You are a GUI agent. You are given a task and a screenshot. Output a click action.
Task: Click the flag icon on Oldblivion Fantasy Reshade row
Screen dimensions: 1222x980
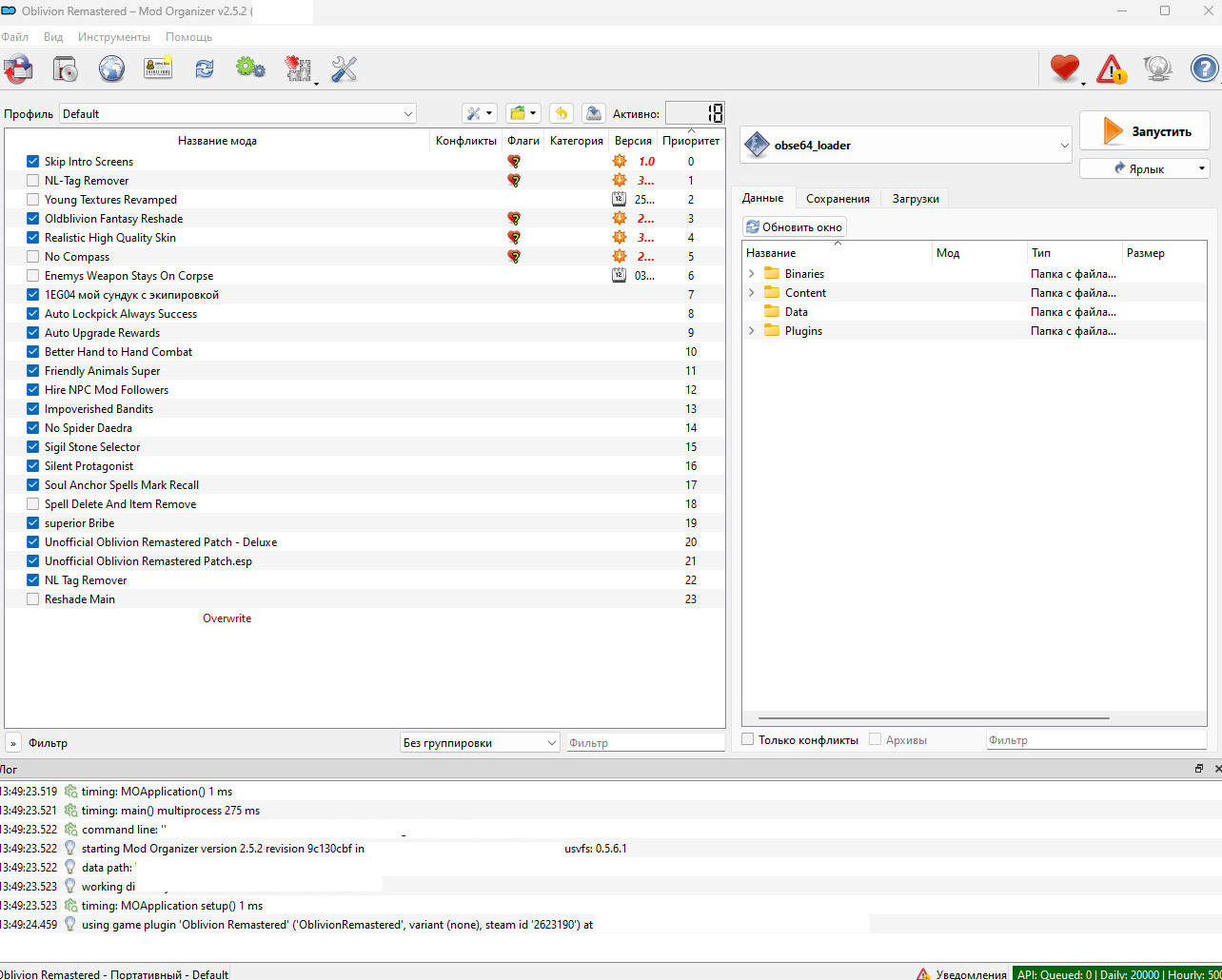pyautogui.click(x=514, y=219)
